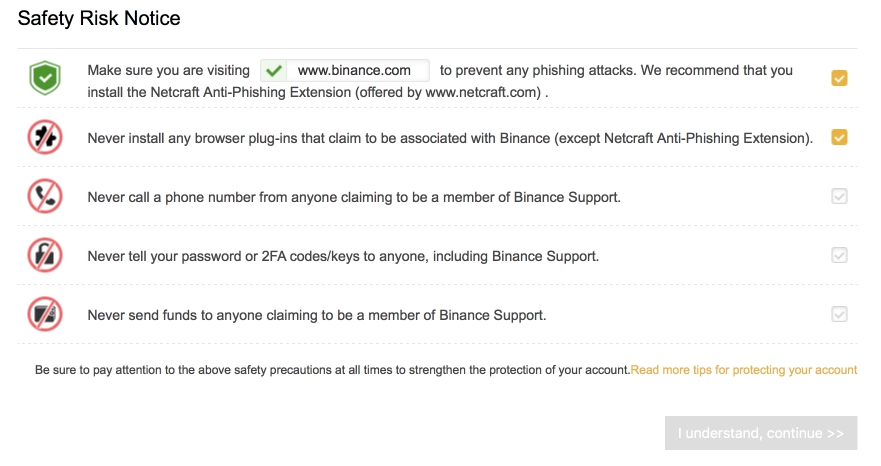Click the never send funds warning text

pyautogui.click(x=317, y=315)
